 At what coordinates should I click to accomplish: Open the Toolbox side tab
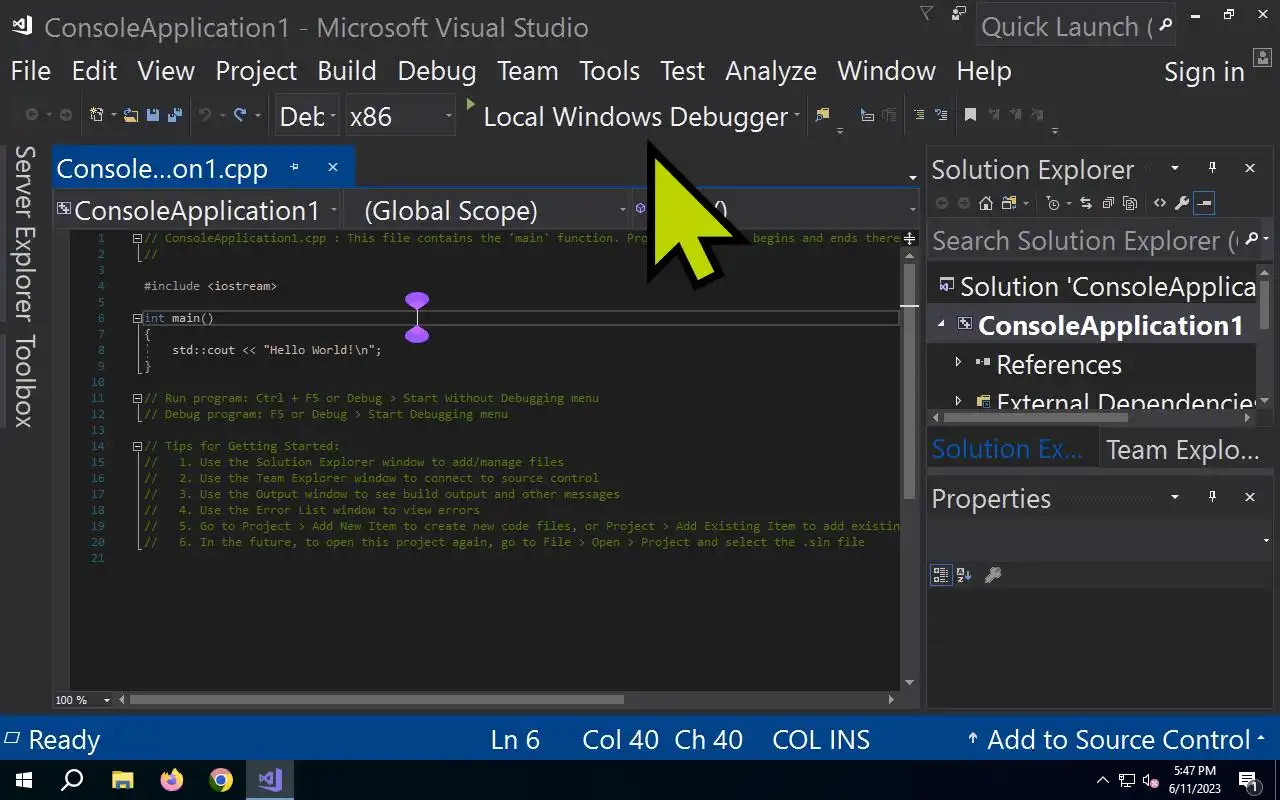coord(24,381)
